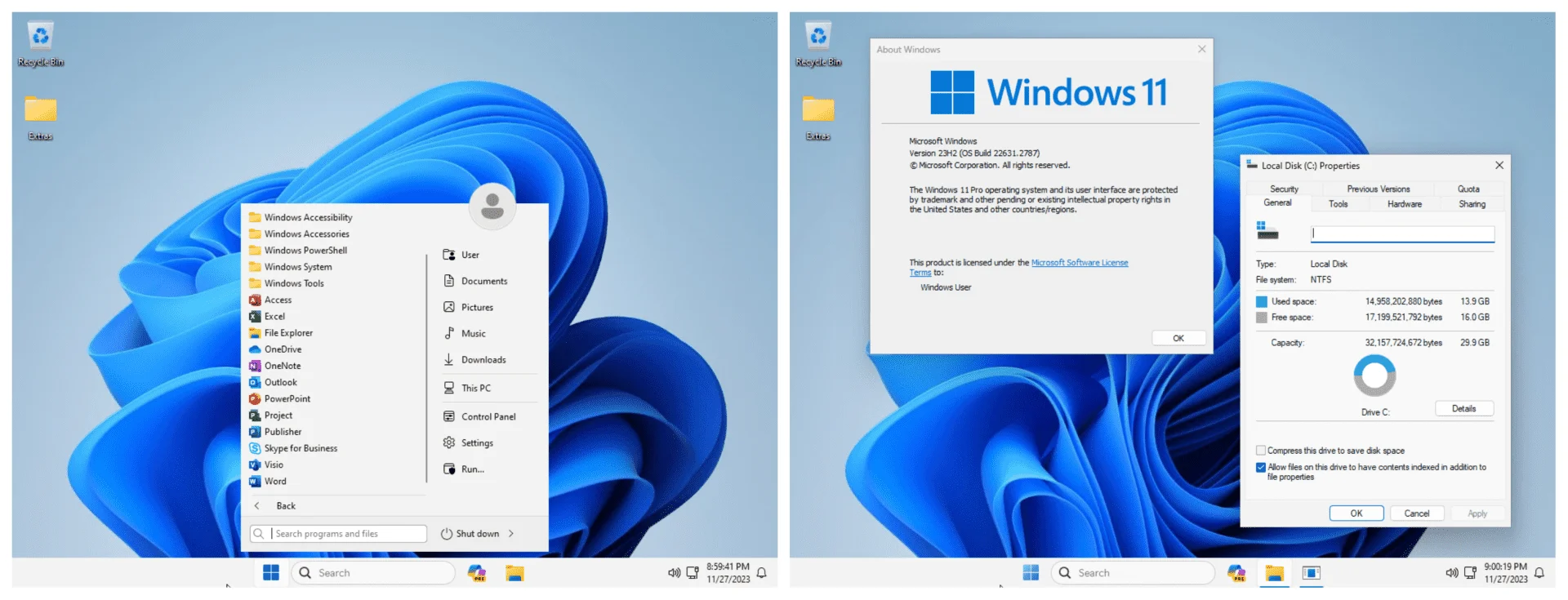Launch Publisher from the Start menu
The width and height of the screenshot is (1568, 600).
pos(275,432)
